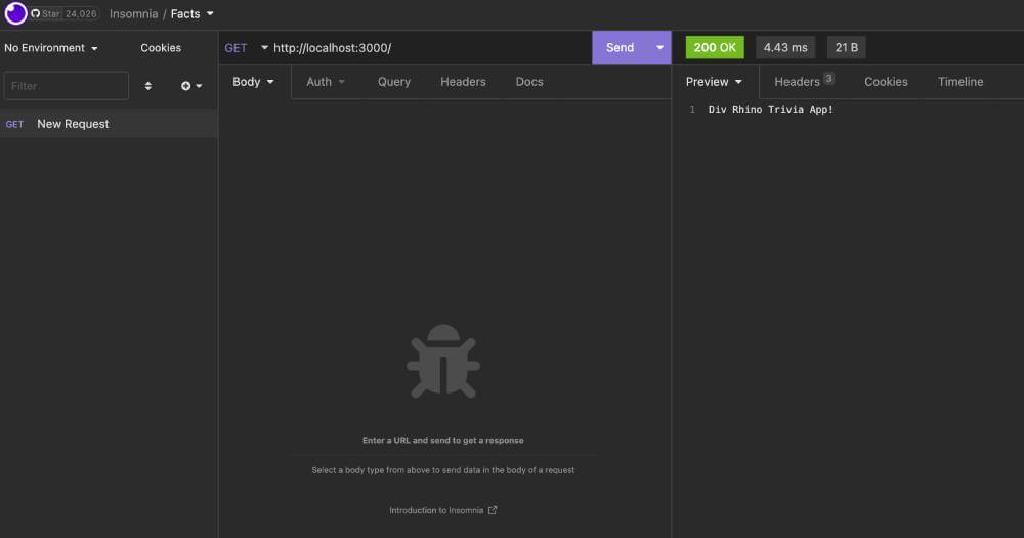Screen dimensions: 1024x538
Task: Select New Request in the sidebar
Action: coord(73,124)
